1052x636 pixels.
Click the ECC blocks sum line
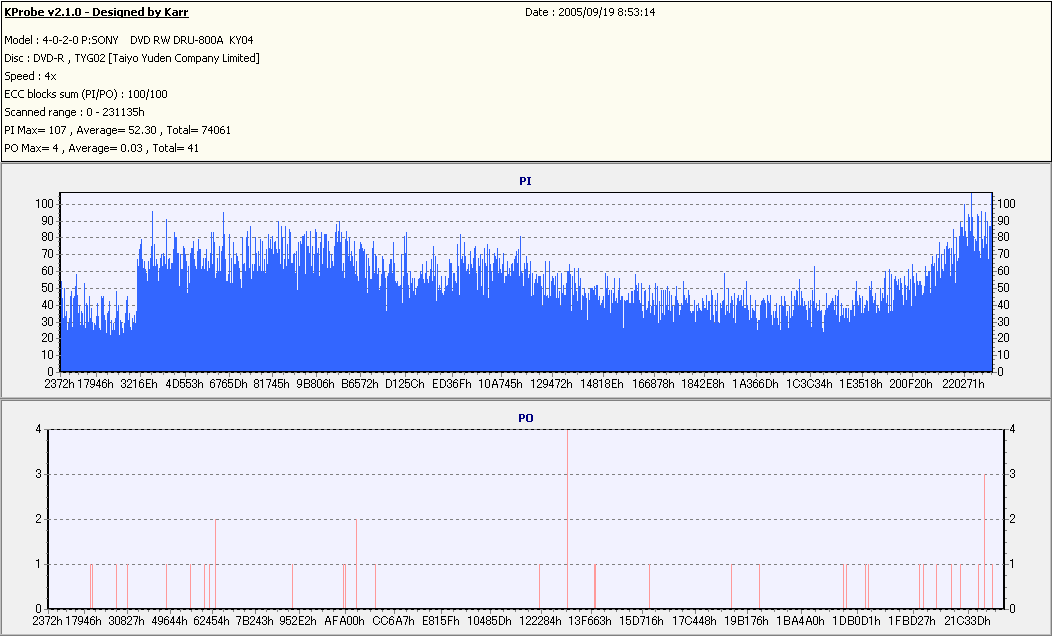[x=86, y=95]
